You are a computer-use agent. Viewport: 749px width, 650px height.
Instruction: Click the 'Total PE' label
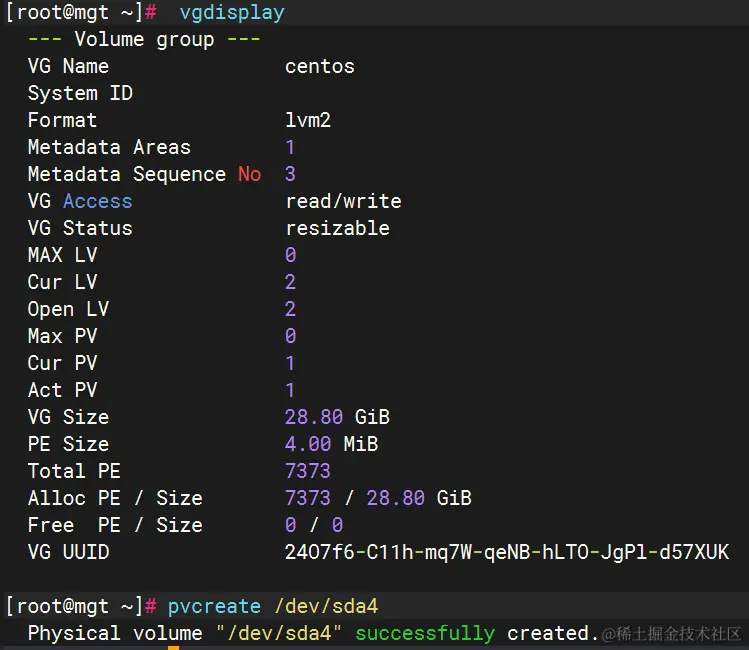coord(74,471)
